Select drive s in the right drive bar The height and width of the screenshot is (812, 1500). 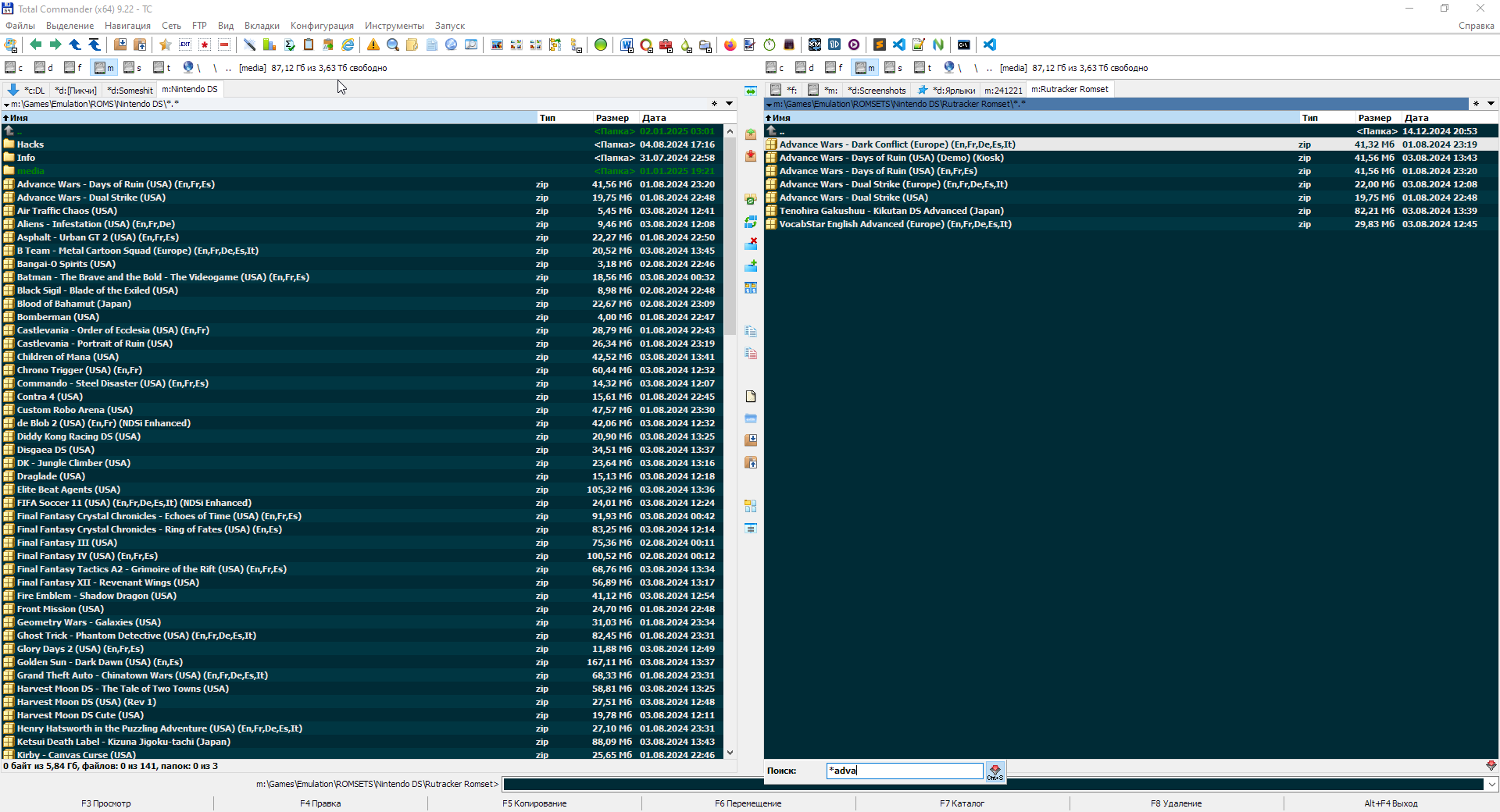point(894,68)
